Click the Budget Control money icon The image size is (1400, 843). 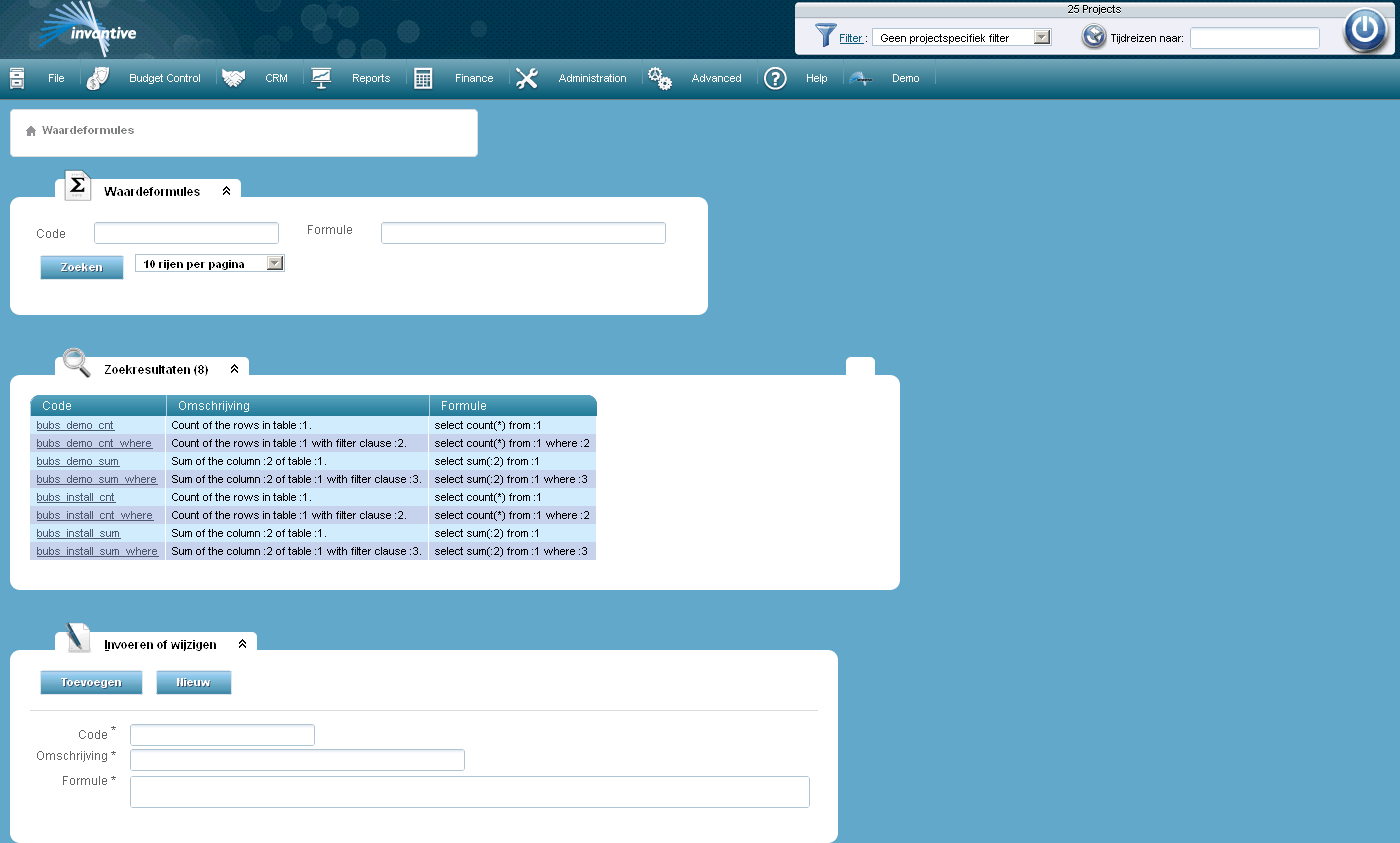click(97, 78)
